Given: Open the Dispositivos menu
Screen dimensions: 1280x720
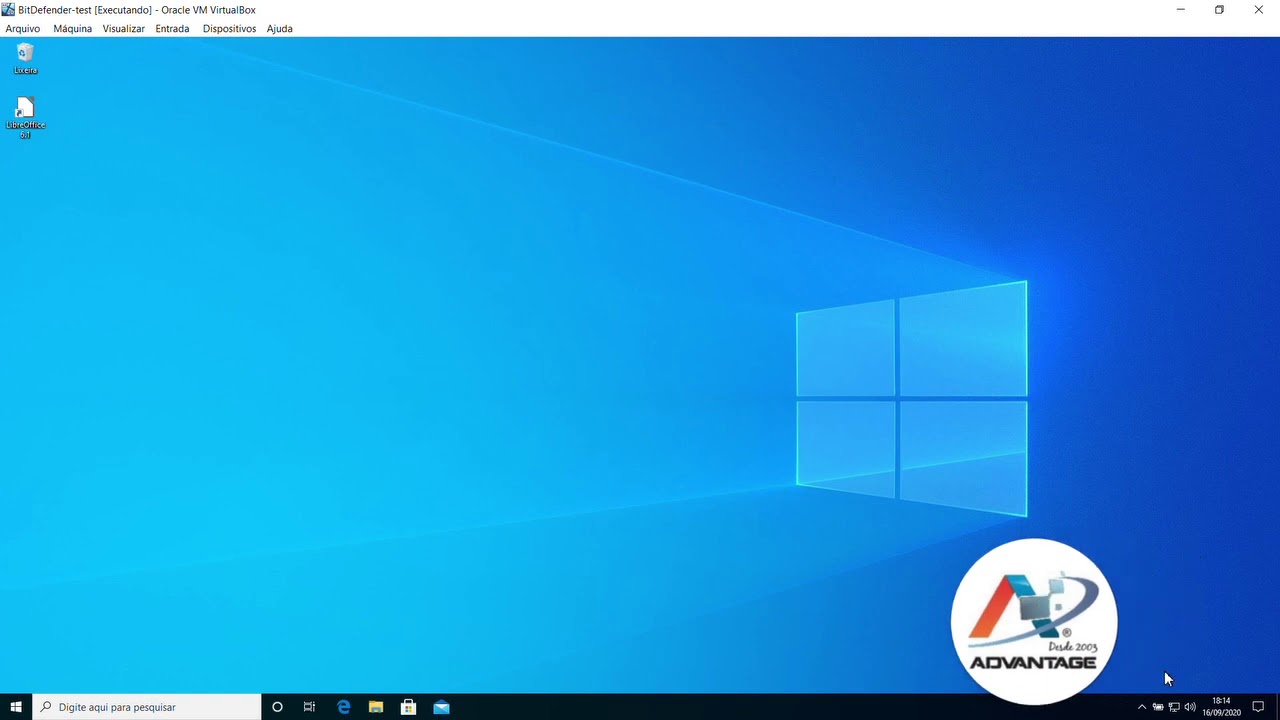Looking at the screenshot, I should click(x=229, y=29).
